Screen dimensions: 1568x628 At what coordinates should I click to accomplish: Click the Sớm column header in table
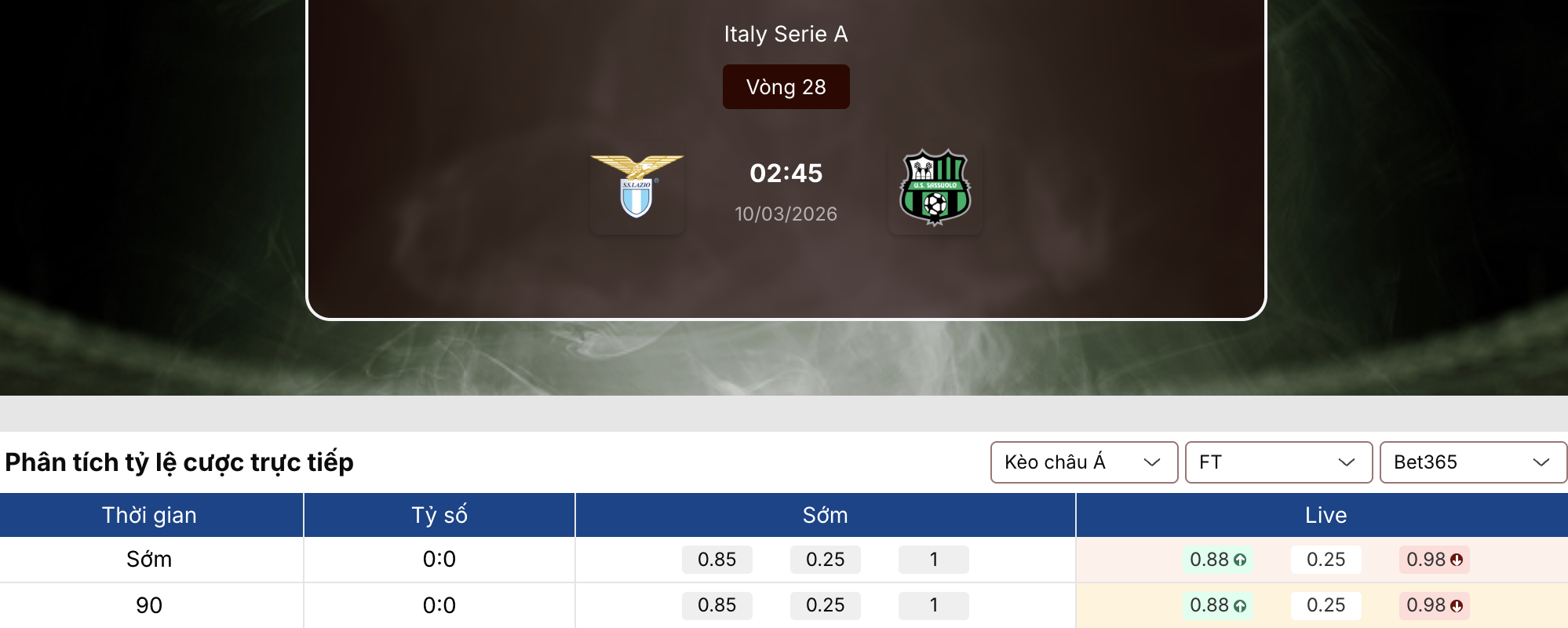coord(825,515)
